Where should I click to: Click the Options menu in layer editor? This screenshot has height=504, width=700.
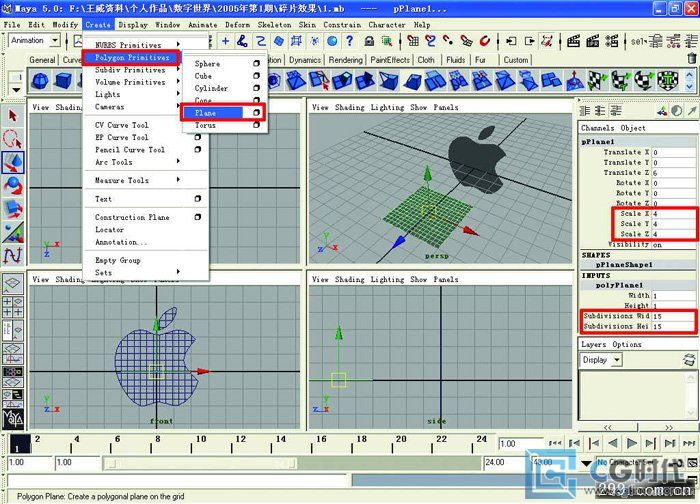pos(627,344)
